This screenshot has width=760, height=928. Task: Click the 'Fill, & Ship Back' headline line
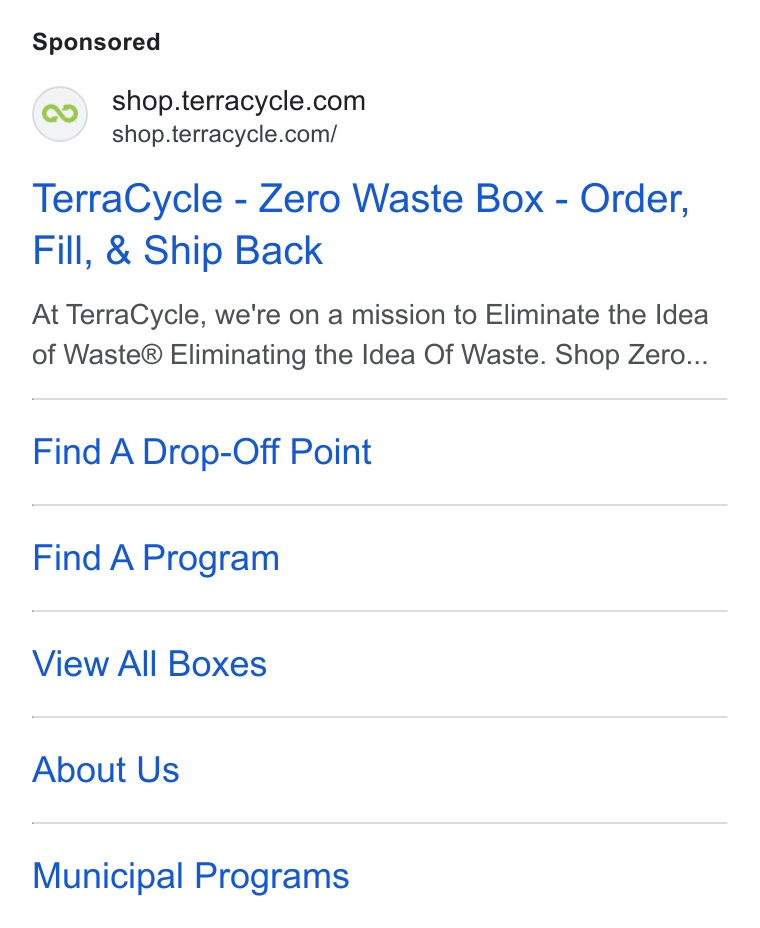pos(177,250)
